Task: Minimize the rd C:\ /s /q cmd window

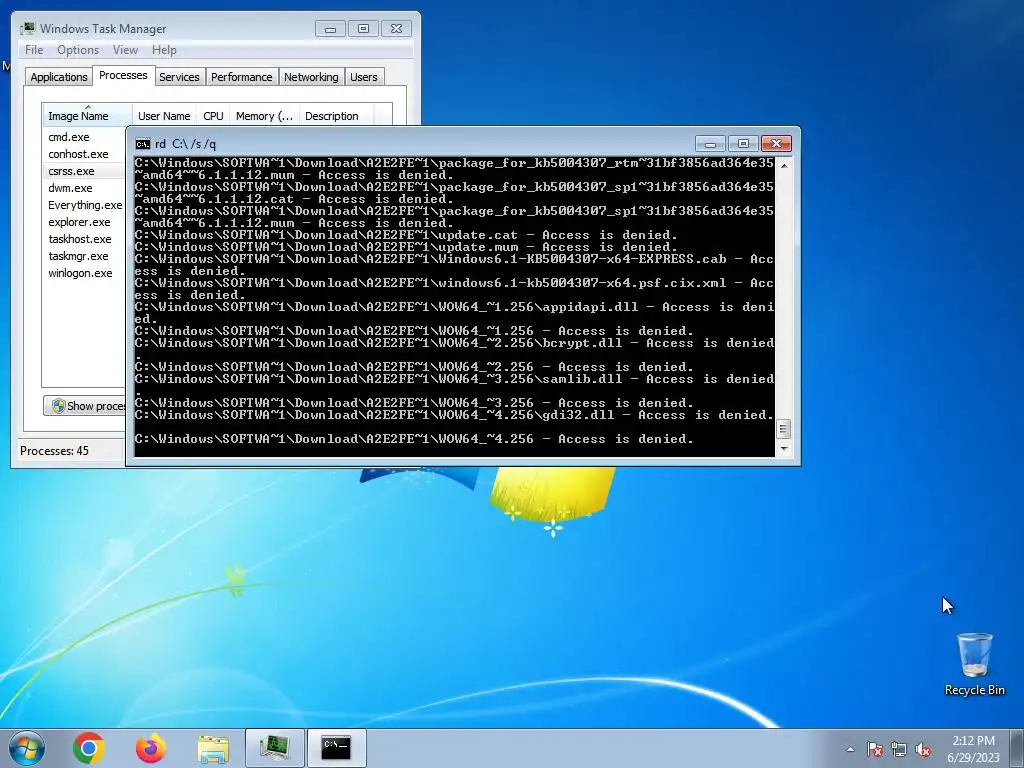Action: point(711,144)
